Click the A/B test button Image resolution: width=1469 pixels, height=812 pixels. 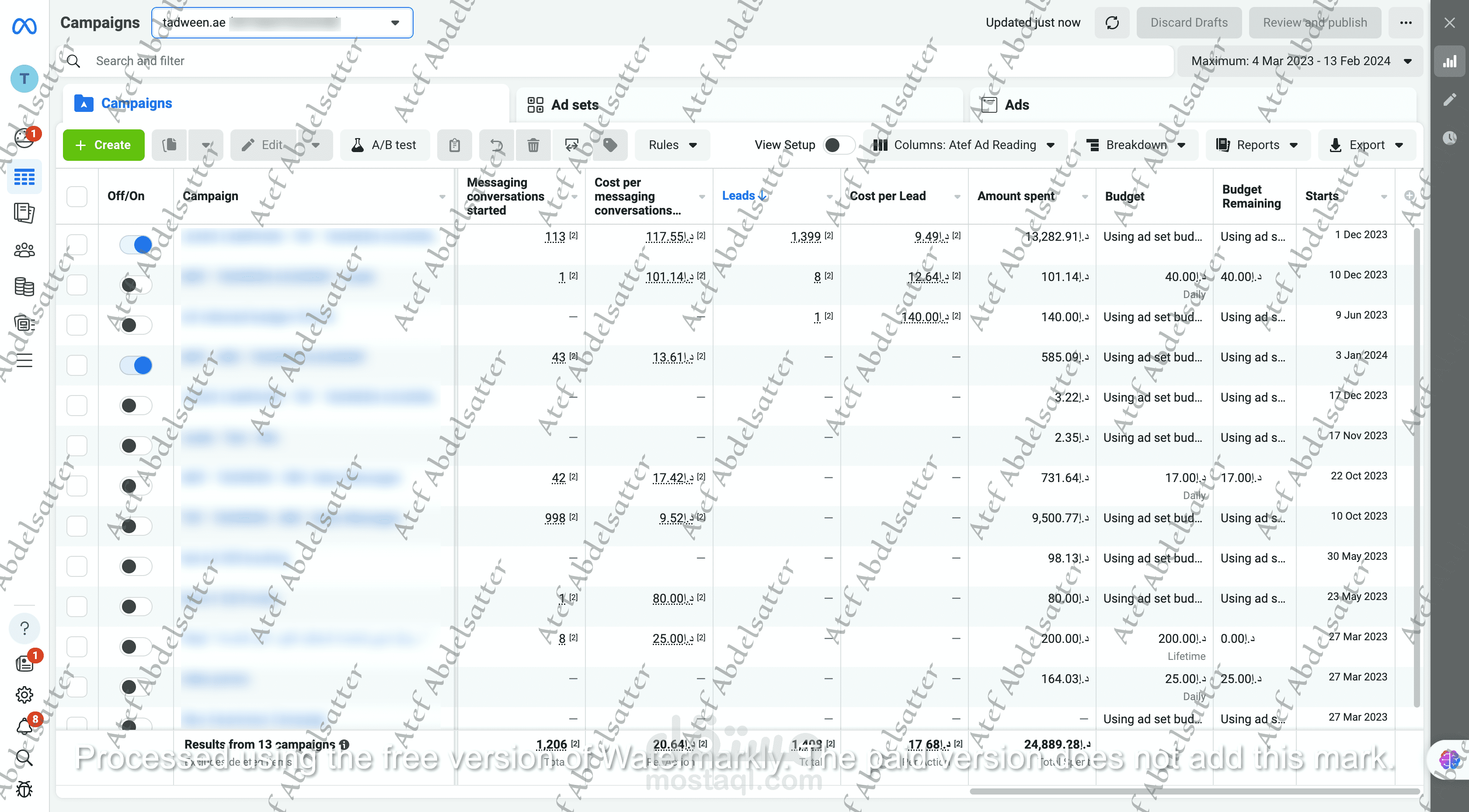pos(384,145)
